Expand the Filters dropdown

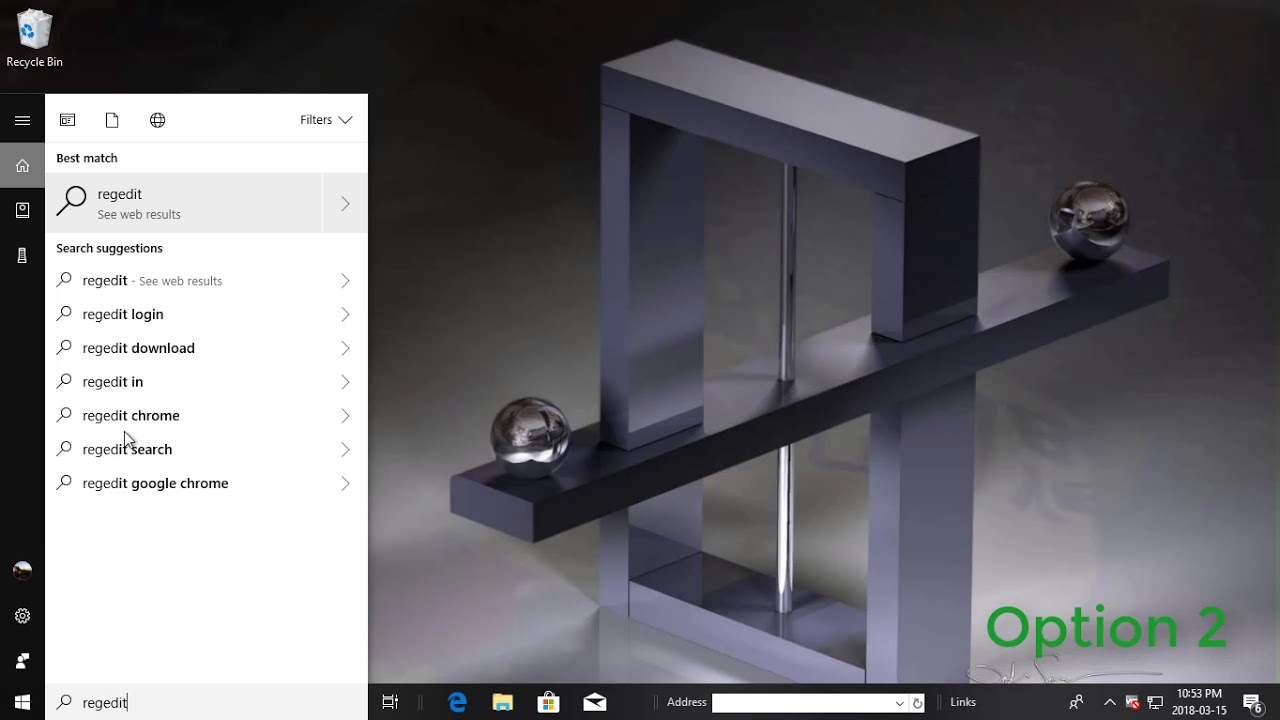(326, 120)
